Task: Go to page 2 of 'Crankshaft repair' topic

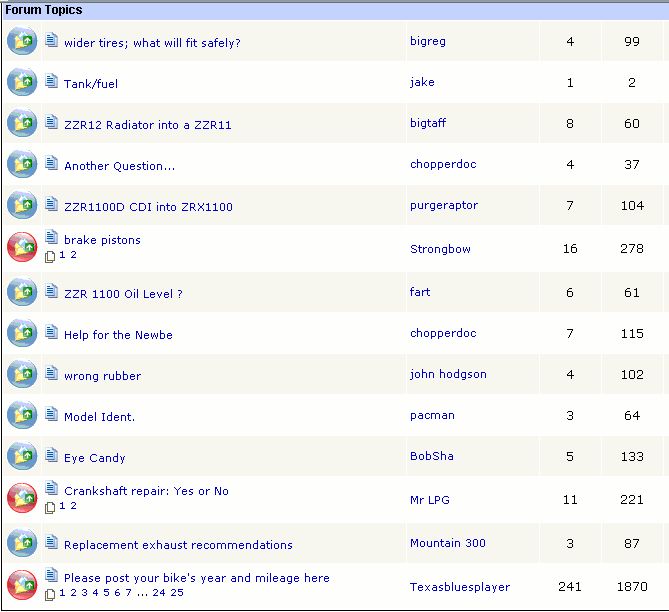Action: (x=73, y=506)
